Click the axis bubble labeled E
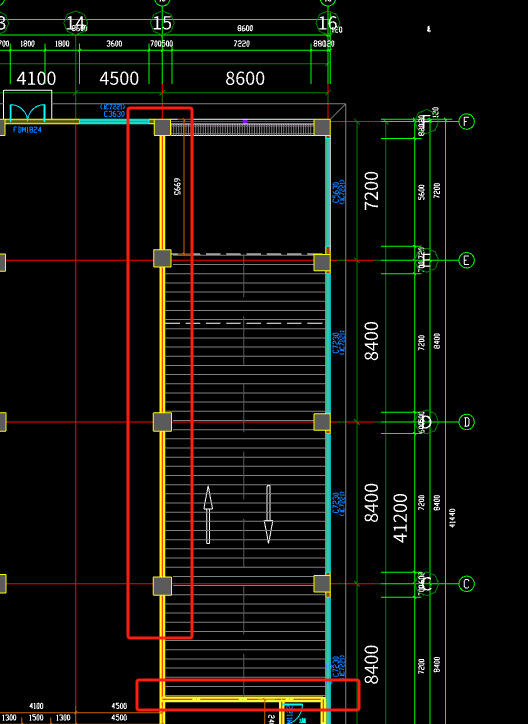Screen dimensions: 528x724 click(x=467, y=260)
